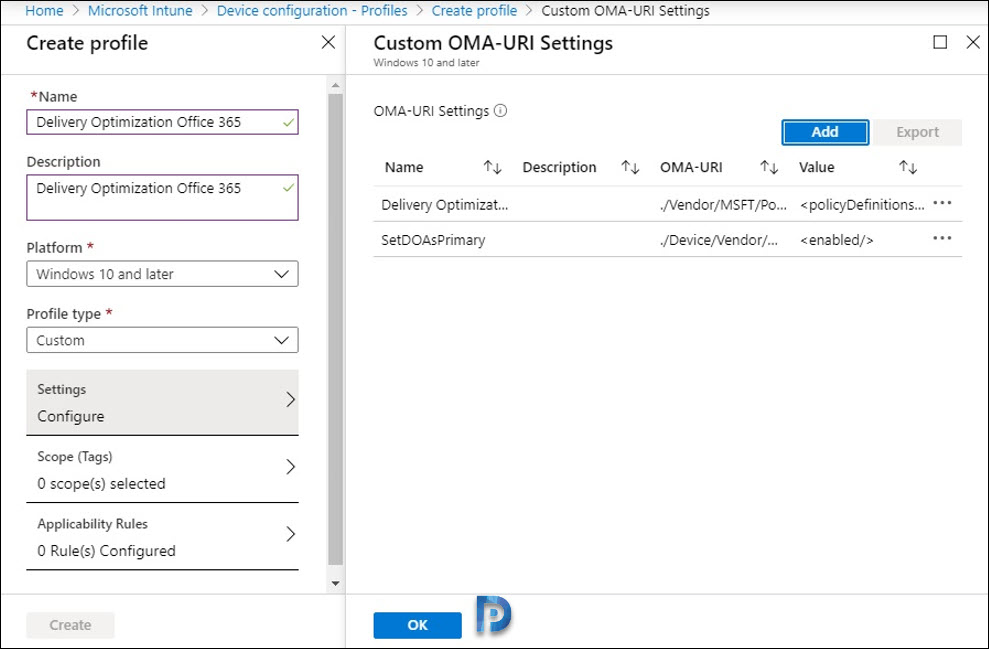Close the Create profile blade
Image resolution: width=989 pixels, height=649 pixels.
click(x=328, y=42)
